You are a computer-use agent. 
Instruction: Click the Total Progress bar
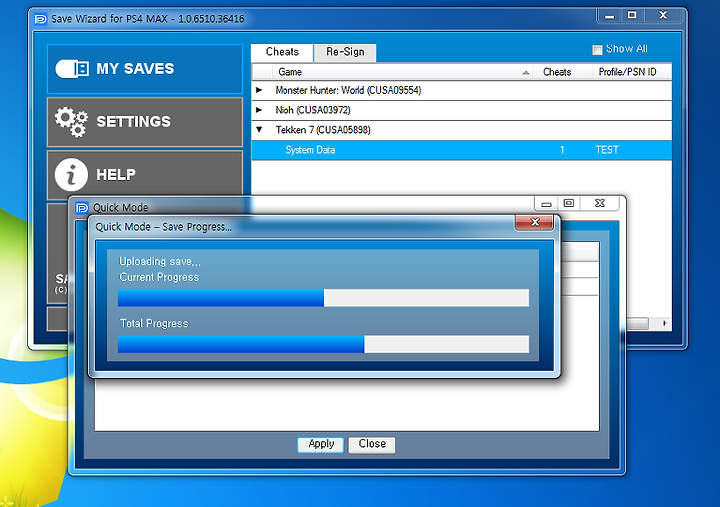[323, 344]
